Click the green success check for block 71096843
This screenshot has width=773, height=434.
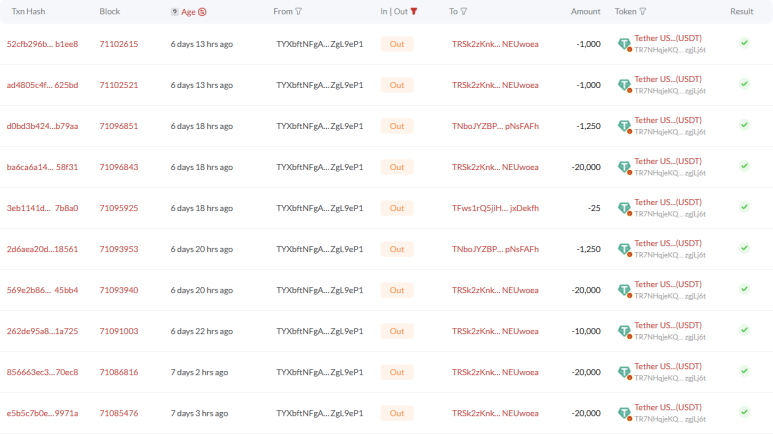[744, 166]
